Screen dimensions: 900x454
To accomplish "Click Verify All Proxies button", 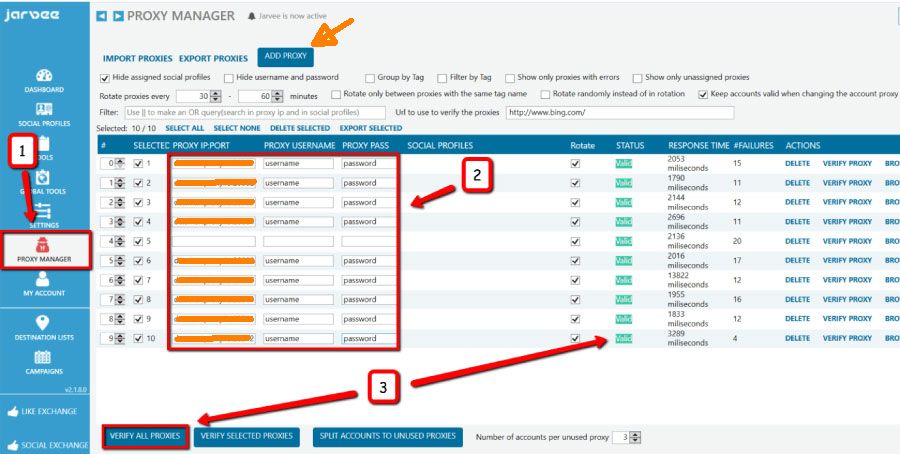I will [146, 436].
